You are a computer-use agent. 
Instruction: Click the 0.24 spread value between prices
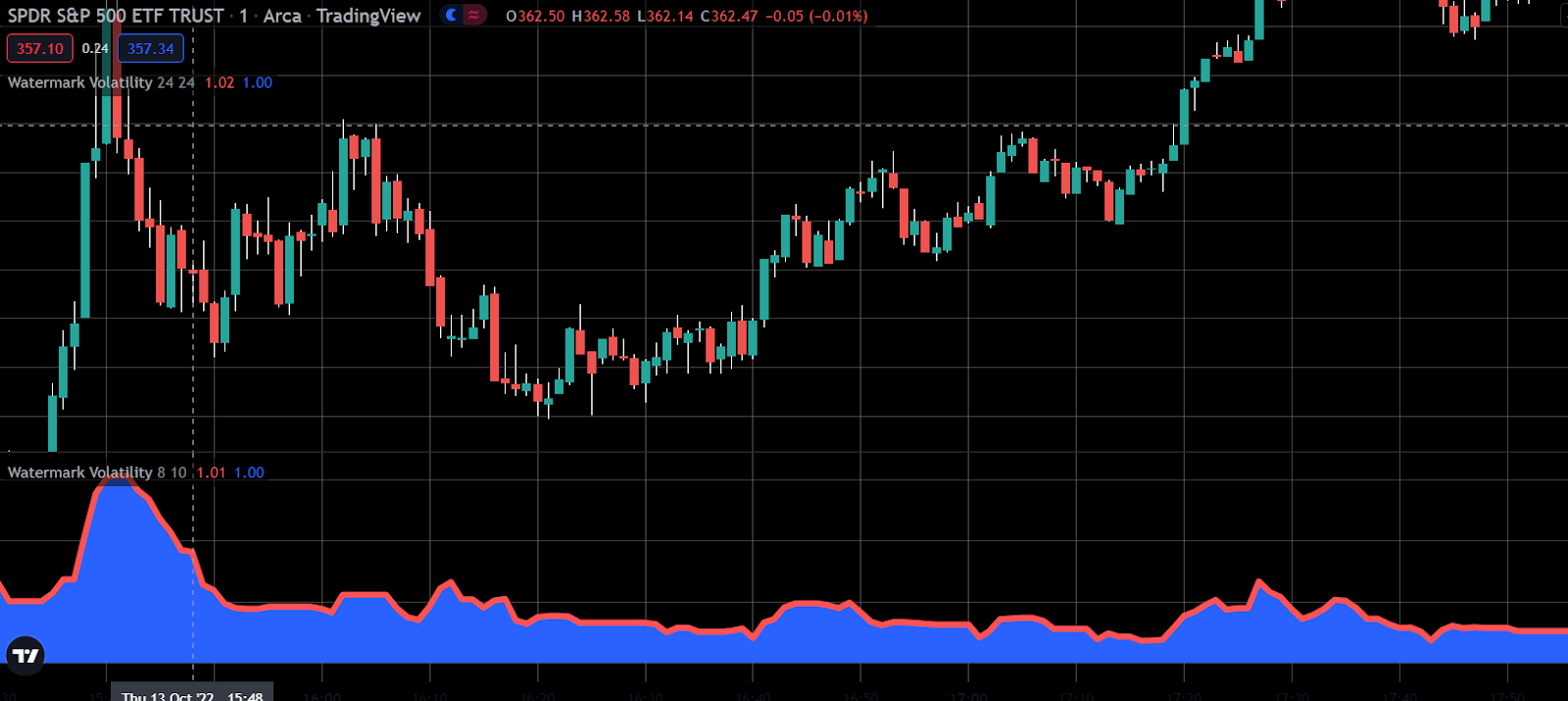coord(95,48)
